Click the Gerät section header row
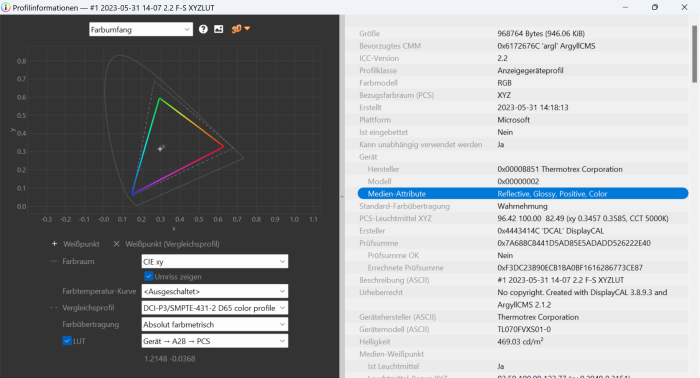 pos(523,157)
